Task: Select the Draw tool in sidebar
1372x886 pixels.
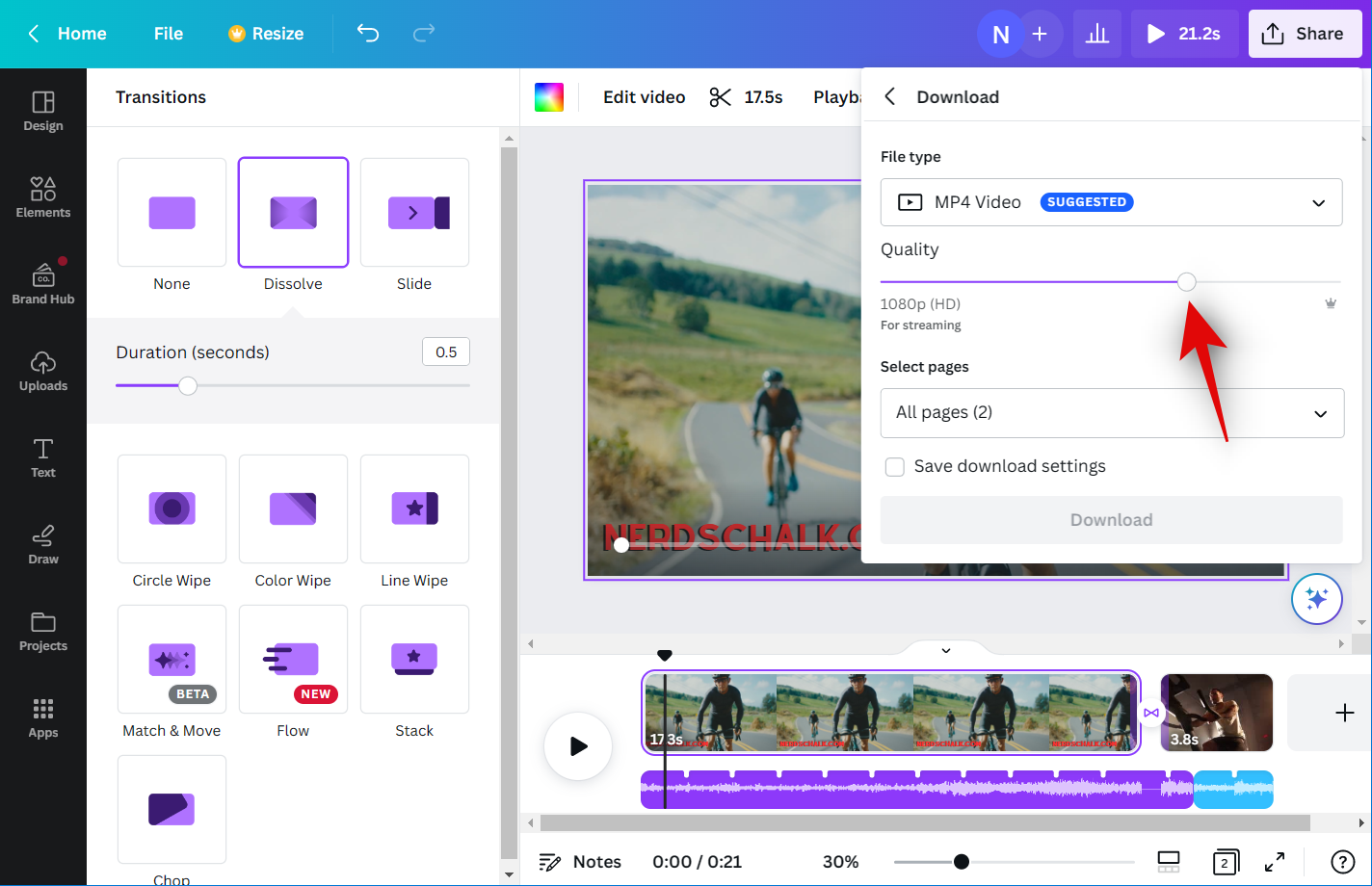Action: point(43,544)
